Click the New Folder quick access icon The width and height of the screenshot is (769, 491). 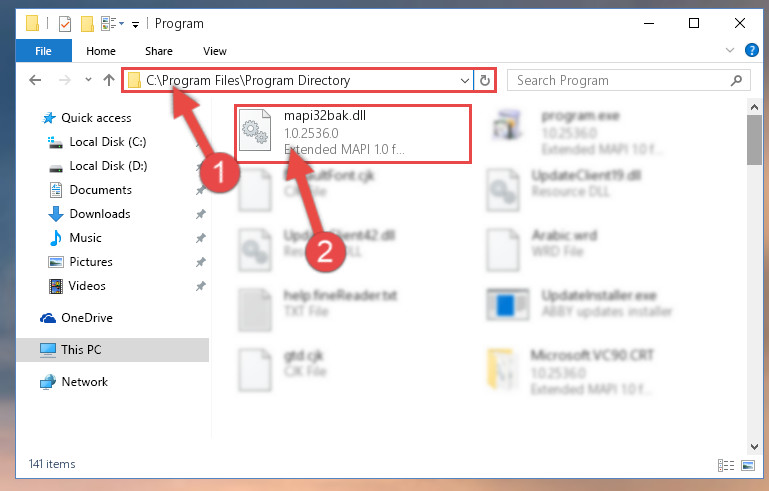(x=87, y=24)
